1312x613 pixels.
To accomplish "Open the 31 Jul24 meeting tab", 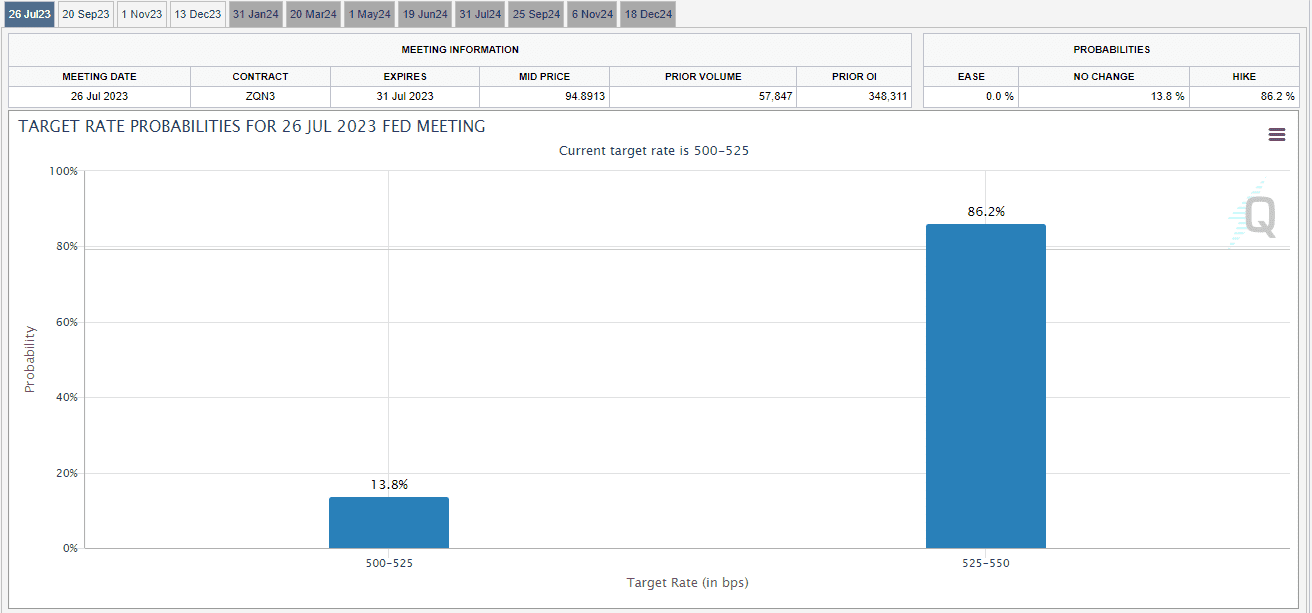I will click(480, 14).
